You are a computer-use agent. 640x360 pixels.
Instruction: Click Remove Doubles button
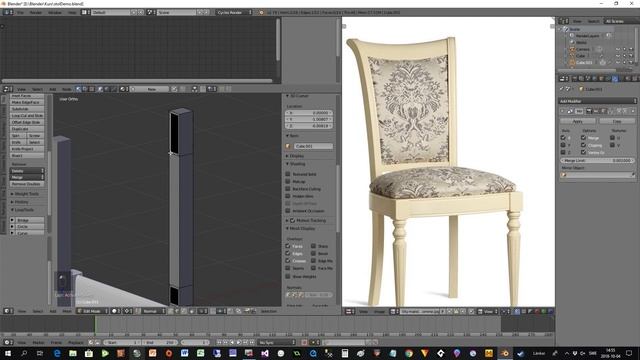[x=27, y=184]
